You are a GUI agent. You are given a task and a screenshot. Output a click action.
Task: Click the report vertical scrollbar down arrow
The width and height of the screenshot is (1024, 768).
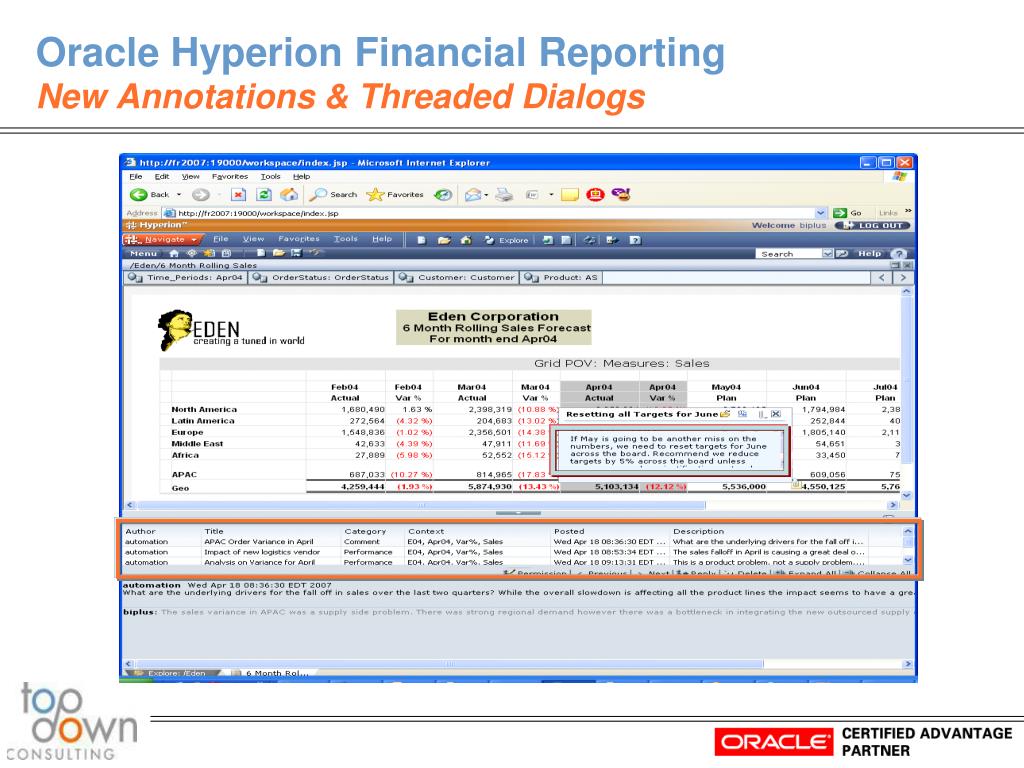(x=906, y=496)
